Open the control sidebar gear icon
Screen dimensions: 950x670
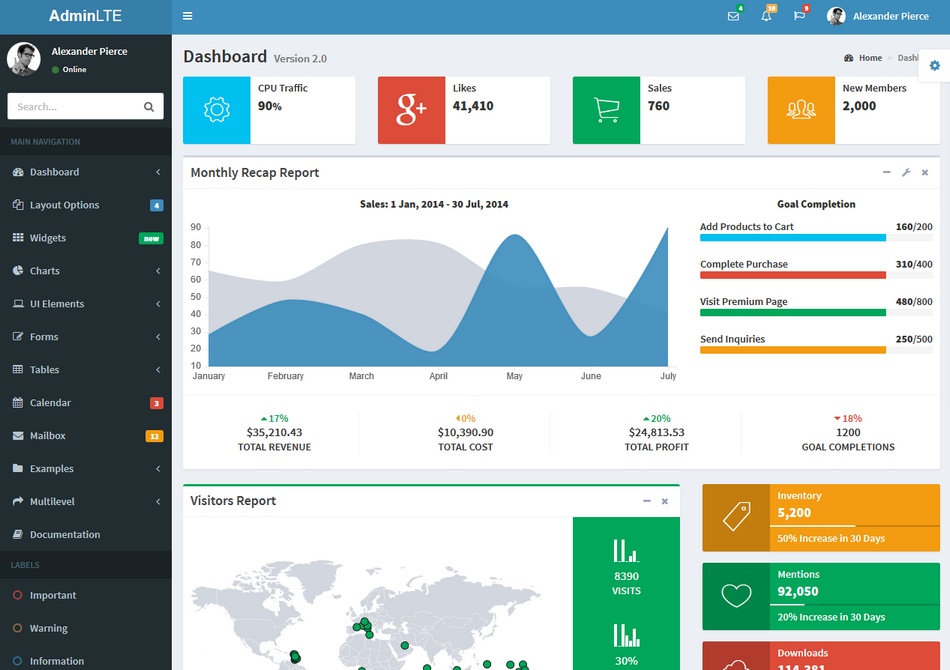tap(934, 64)
